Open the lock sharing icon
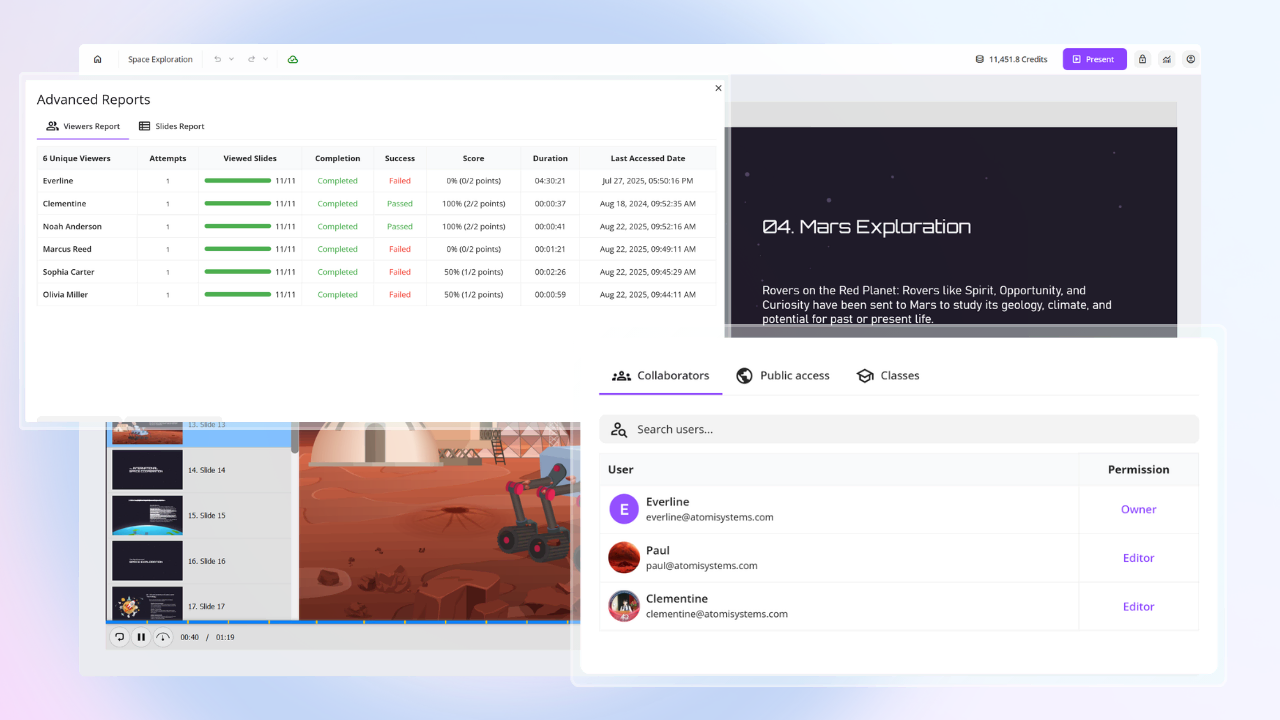Image resolution: width=1280 pixels, height=720 pixels. 1143,59
